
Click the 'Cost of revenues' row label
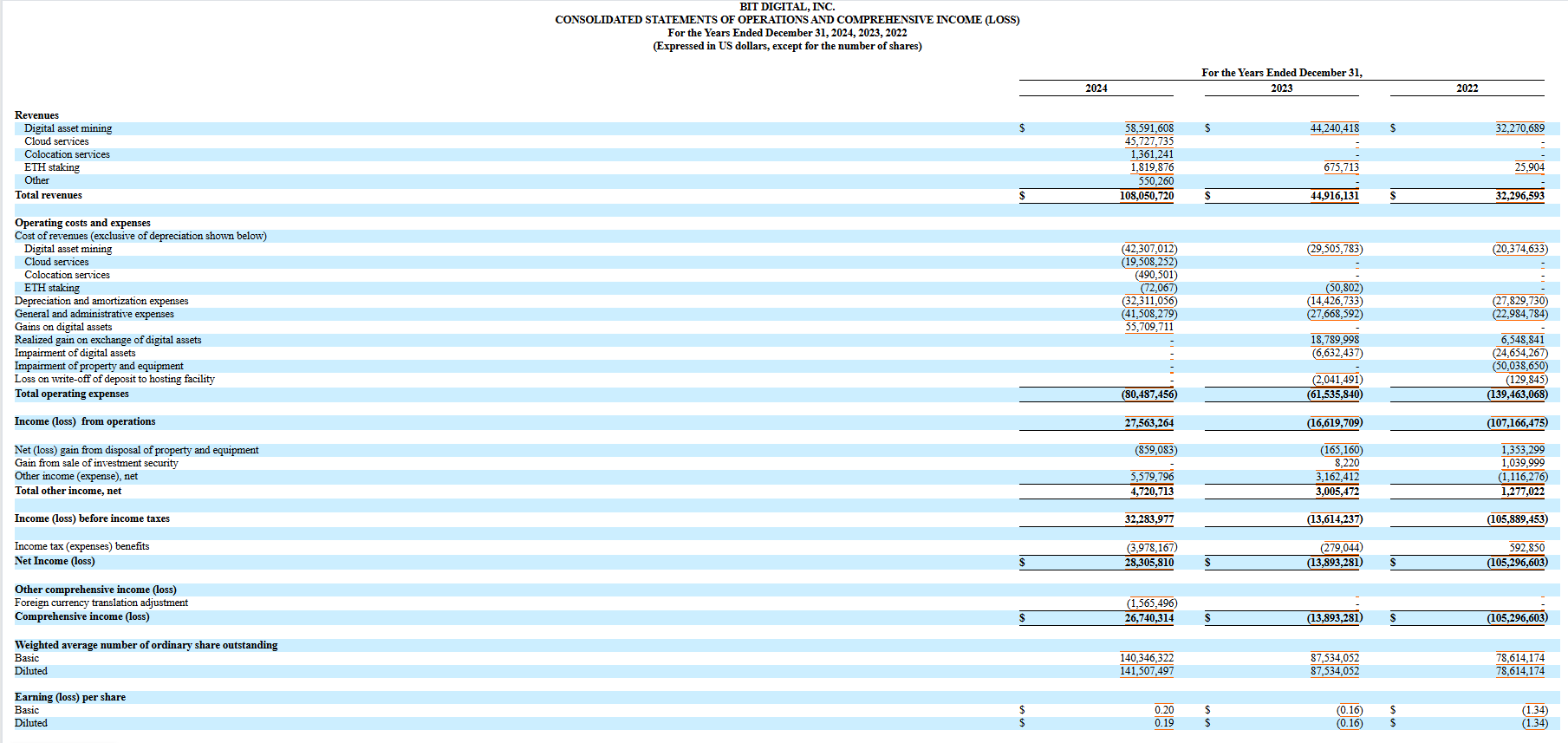click(x=140, y=236)
